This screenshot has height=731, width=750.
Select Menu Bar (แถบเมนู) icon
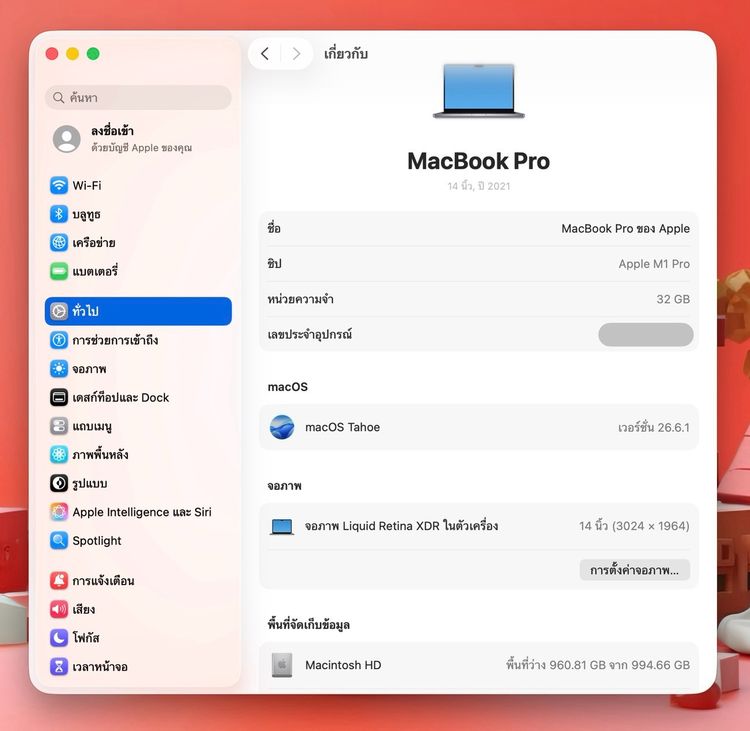point(59,426)
